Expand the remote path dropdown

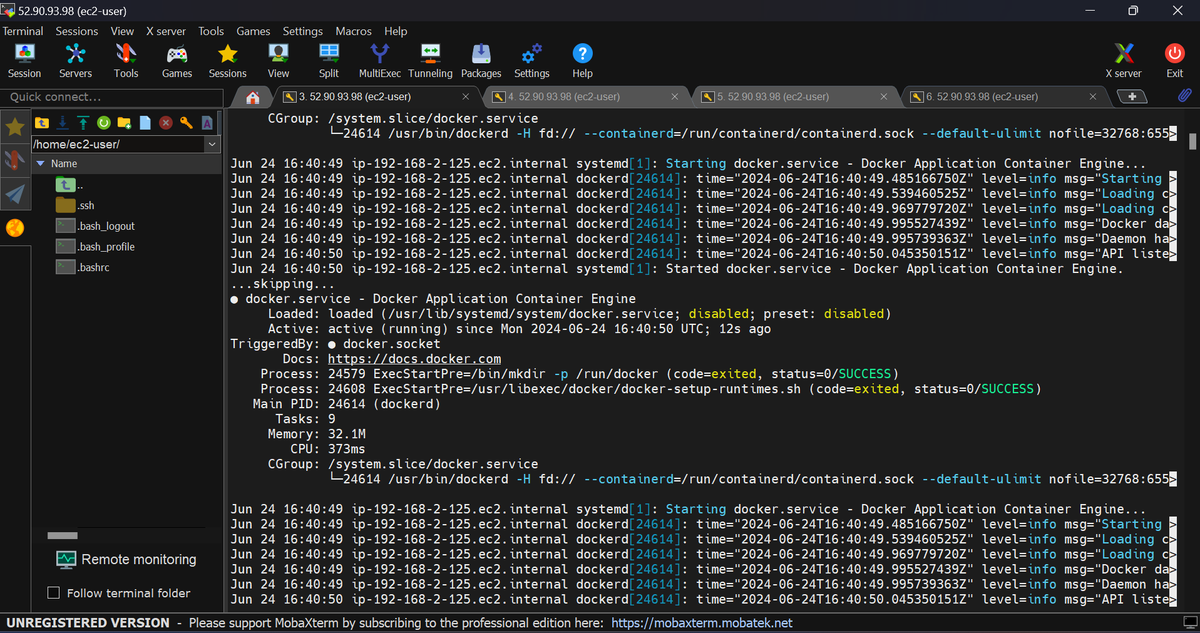coord(211,144)
